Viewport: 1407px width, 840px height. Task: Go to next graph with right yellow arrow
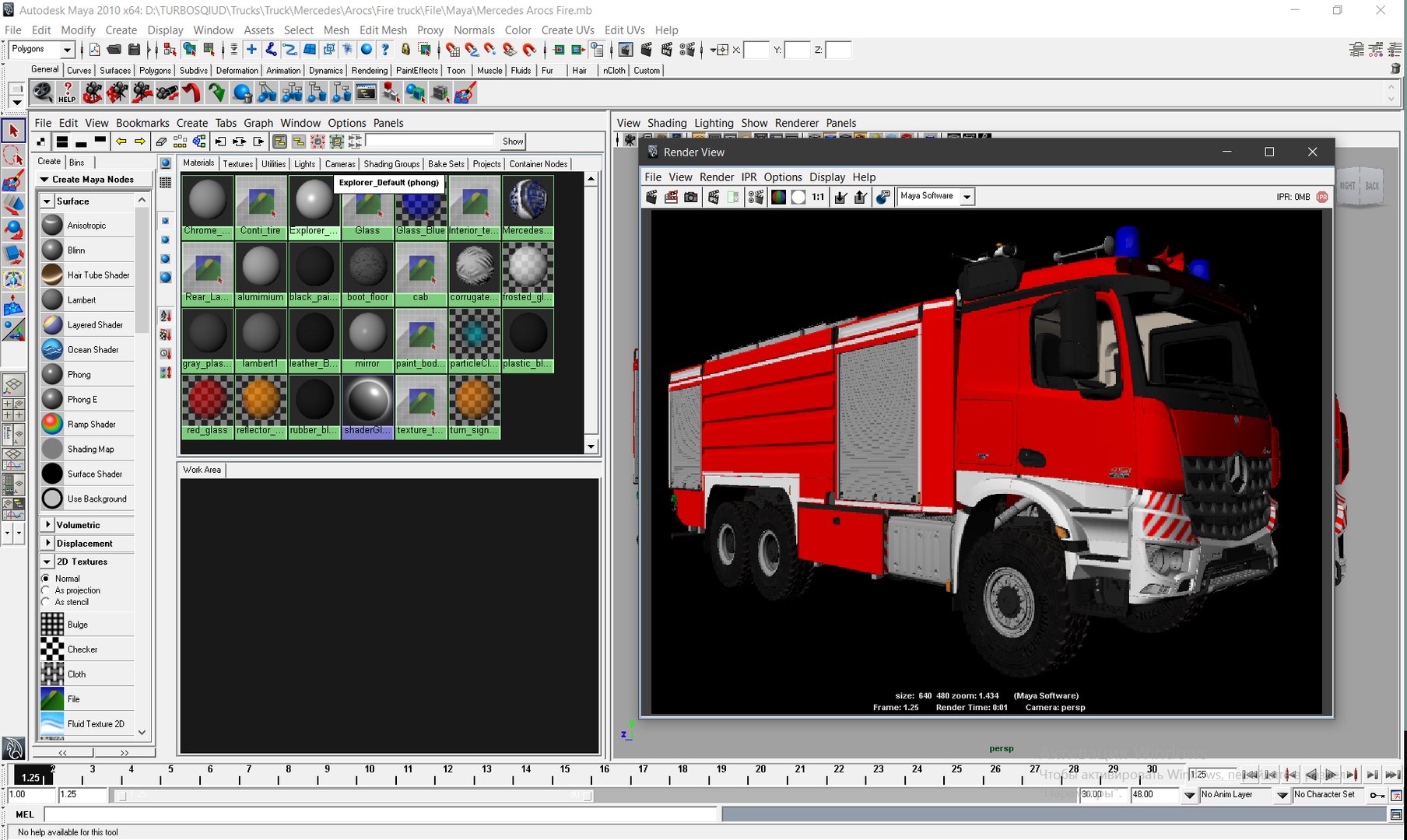click(140, 142)
